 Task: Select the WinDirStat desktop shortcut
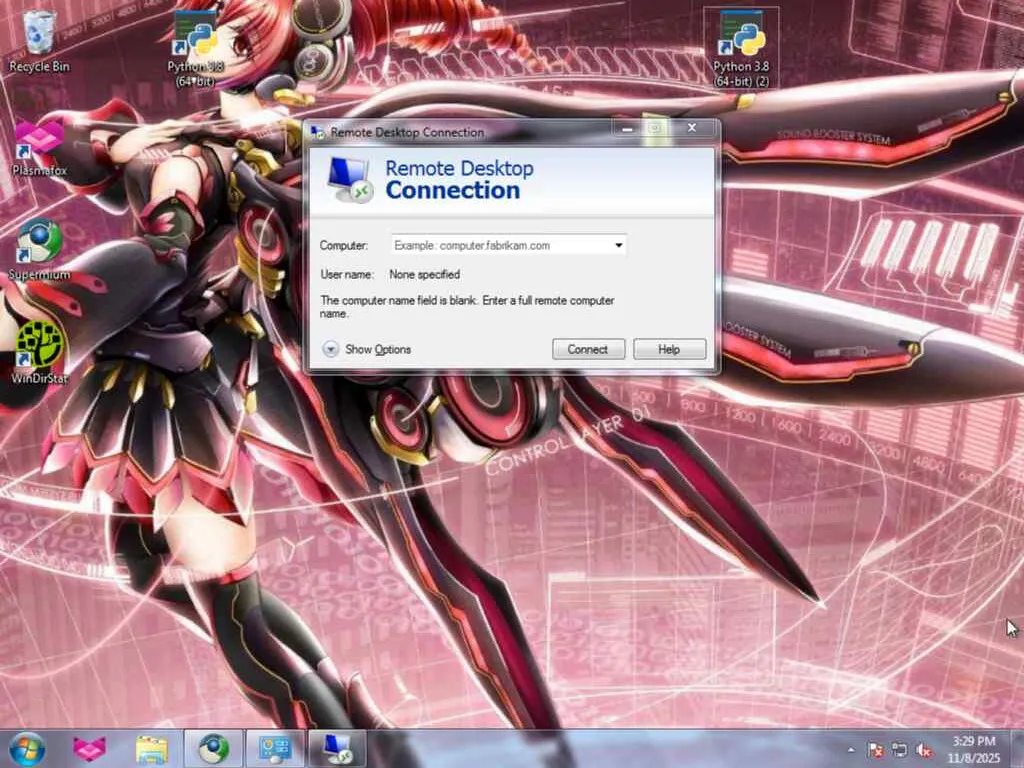[x=39, y=353]
